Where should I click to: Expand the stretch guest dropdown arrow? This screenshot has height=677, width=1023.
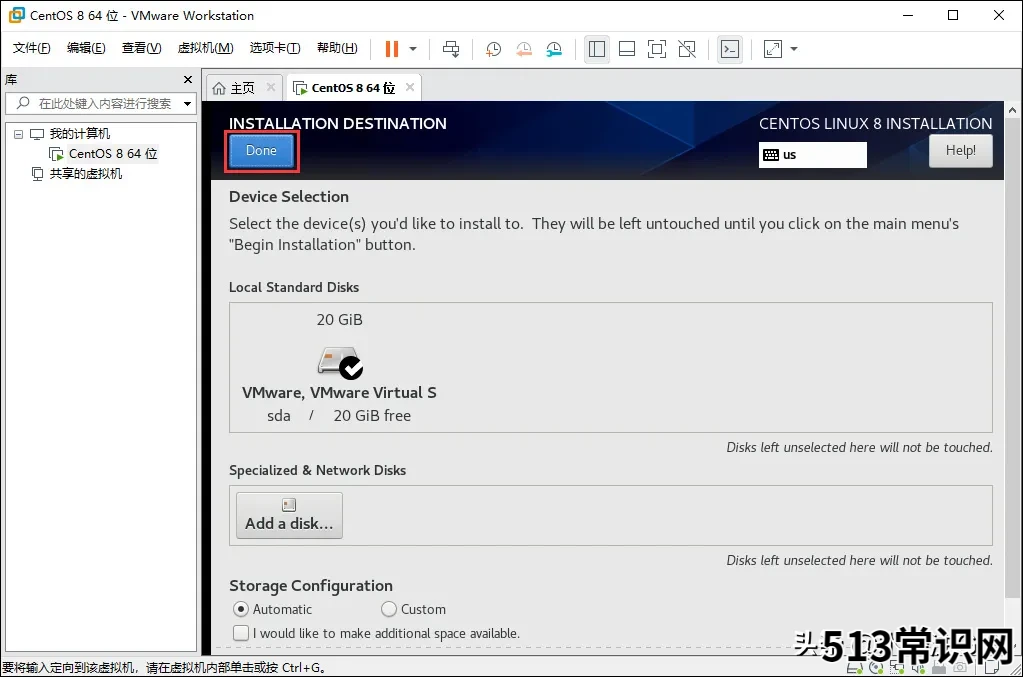(x=794, y=49)
